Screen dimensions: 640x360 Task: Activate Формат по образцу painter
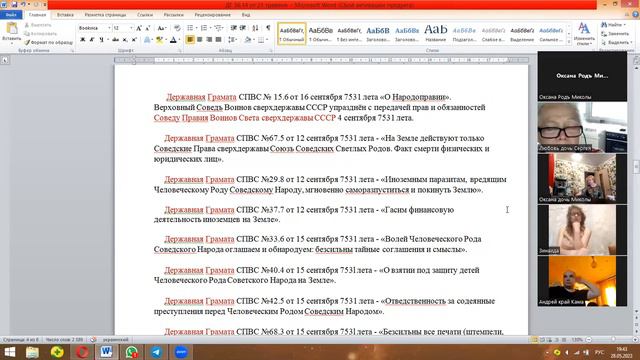pyautogui.click(x=48, y=42)
